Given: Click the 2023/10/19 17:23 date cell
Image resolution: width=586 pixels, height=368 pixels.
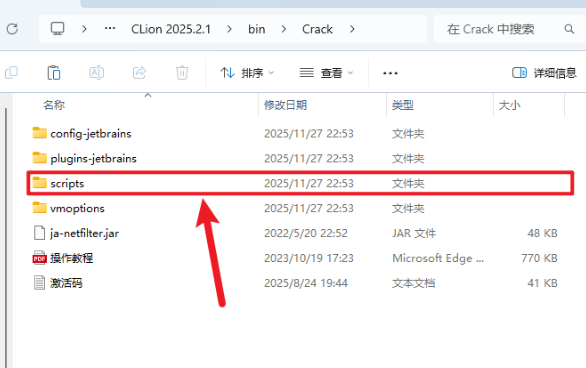Looking at the screenshot, I should (309, 258).
